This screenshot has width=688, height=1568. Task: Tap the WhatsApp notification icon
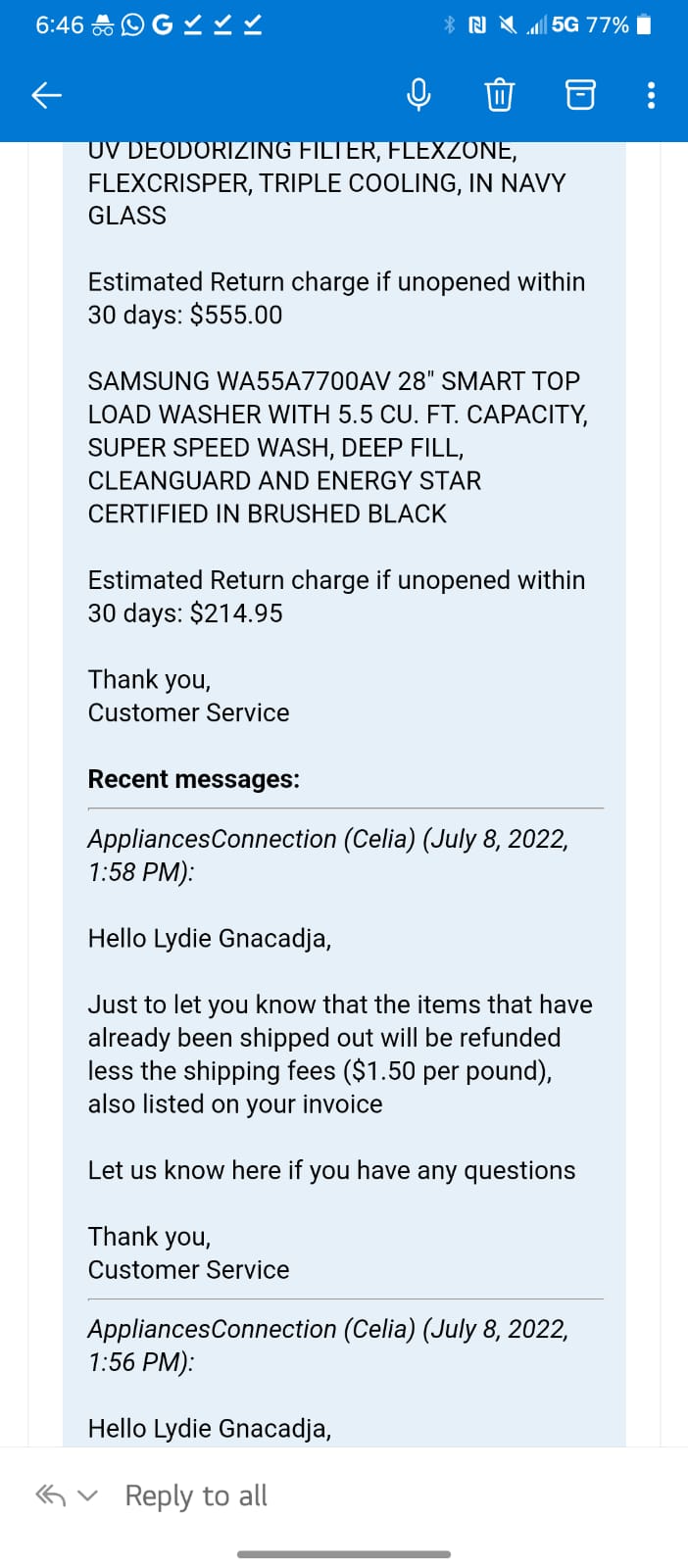pos(132,25)
